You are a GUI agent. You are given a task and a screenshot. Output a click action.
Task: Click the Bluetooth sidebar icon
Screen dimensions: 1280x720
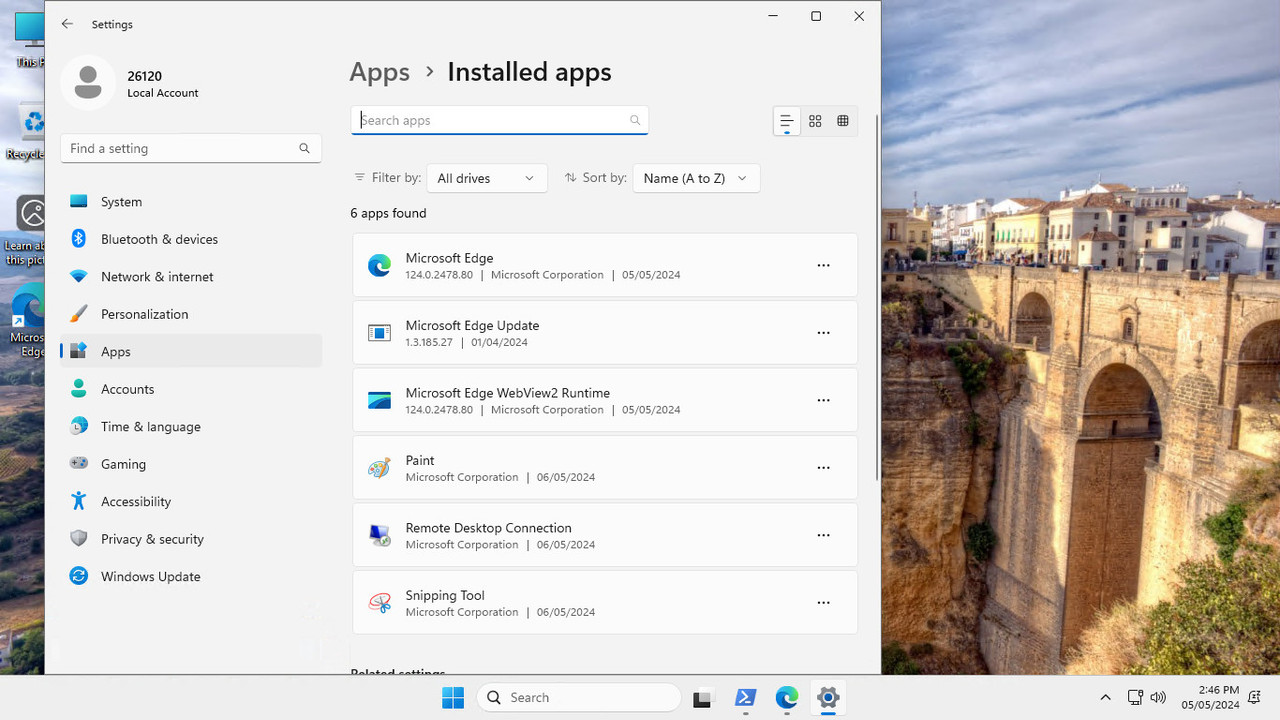point(79,239)
